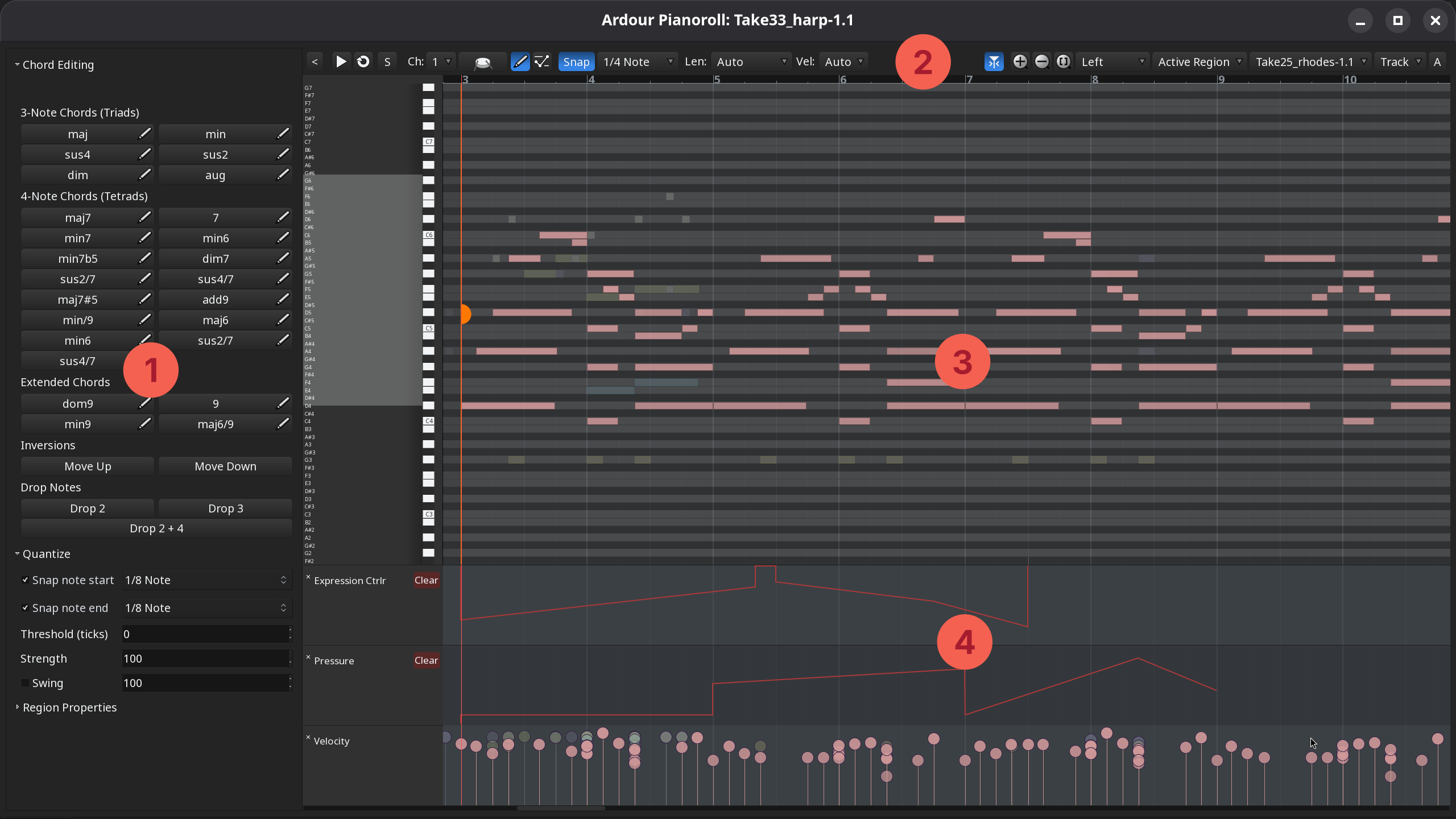Select the automation line edit tool
The width and height of the screenshot is (1456, 819).
542,61
